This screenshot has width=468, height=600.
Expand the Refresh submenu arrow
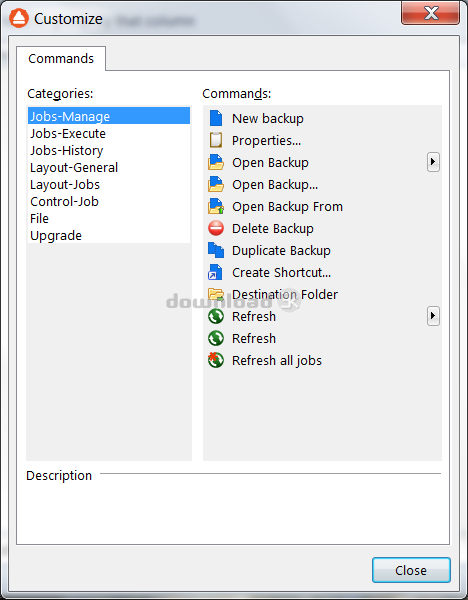pyautogui.click(x=433, y=316)
